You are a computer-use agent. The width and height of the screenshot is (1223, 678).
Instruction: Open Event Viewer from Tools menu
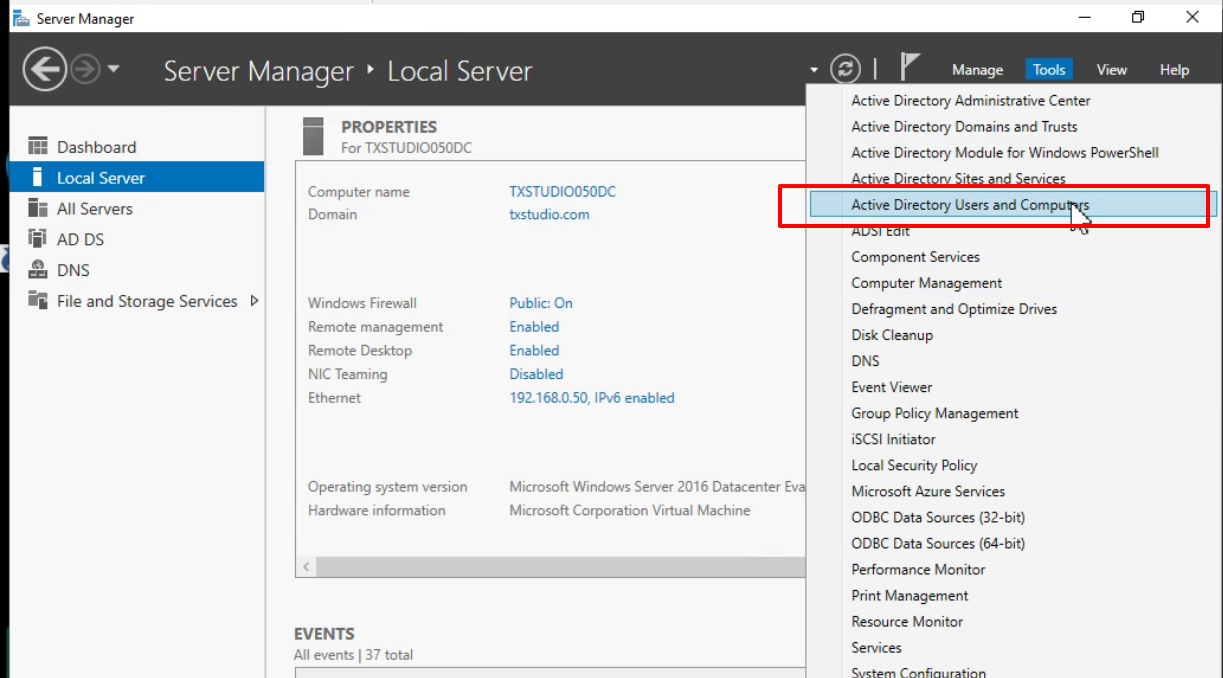pyautogui.click(x=891, y=387)
